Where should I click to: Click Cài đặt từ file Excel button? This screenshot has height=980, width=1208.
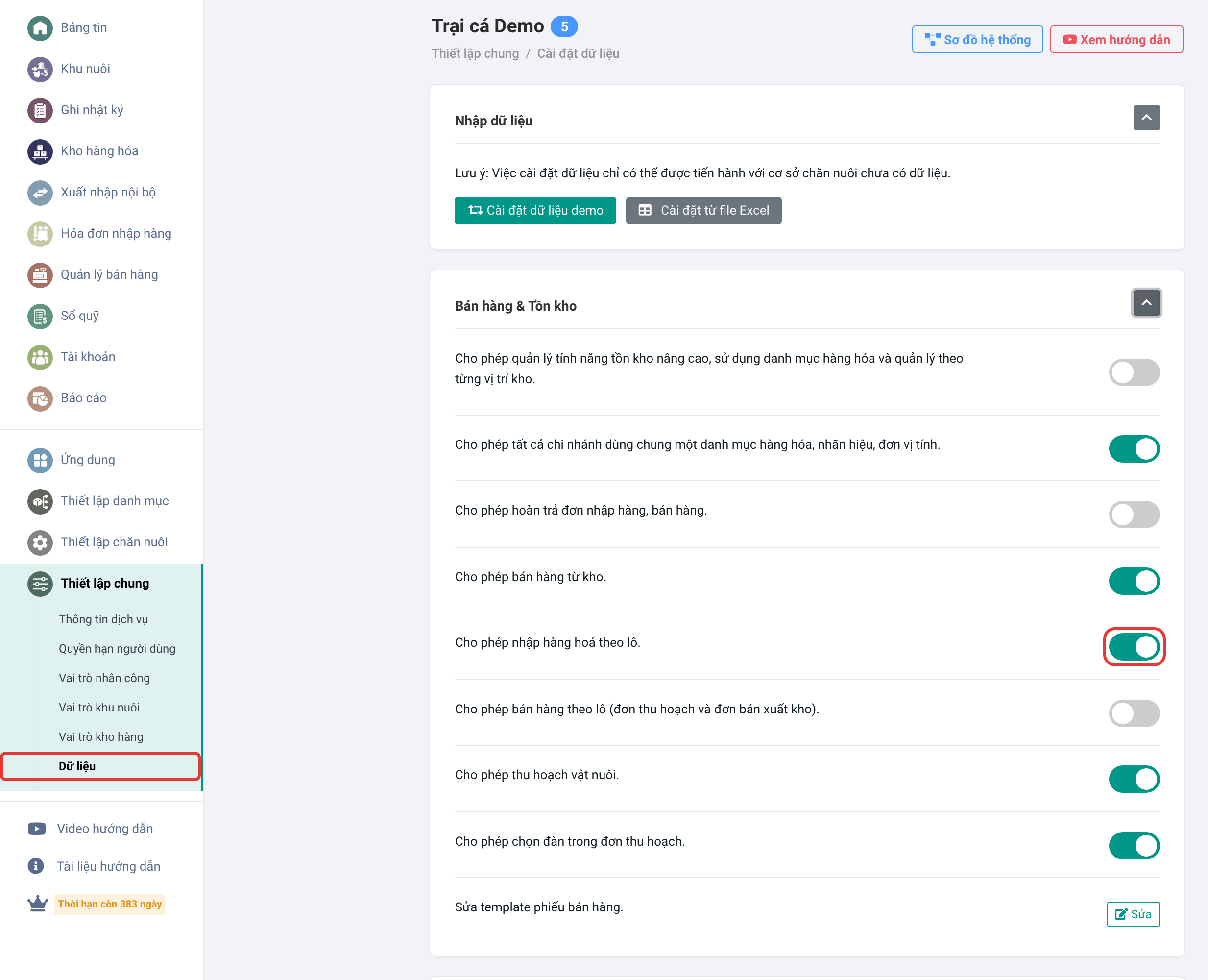[703, 211]
